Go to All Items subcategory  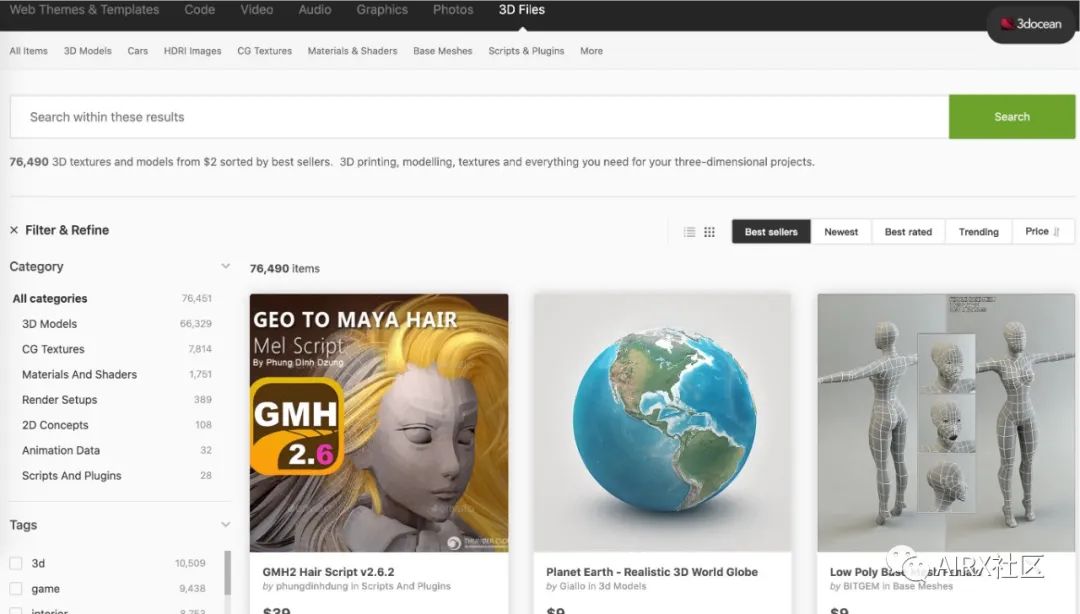coord(28,51)
